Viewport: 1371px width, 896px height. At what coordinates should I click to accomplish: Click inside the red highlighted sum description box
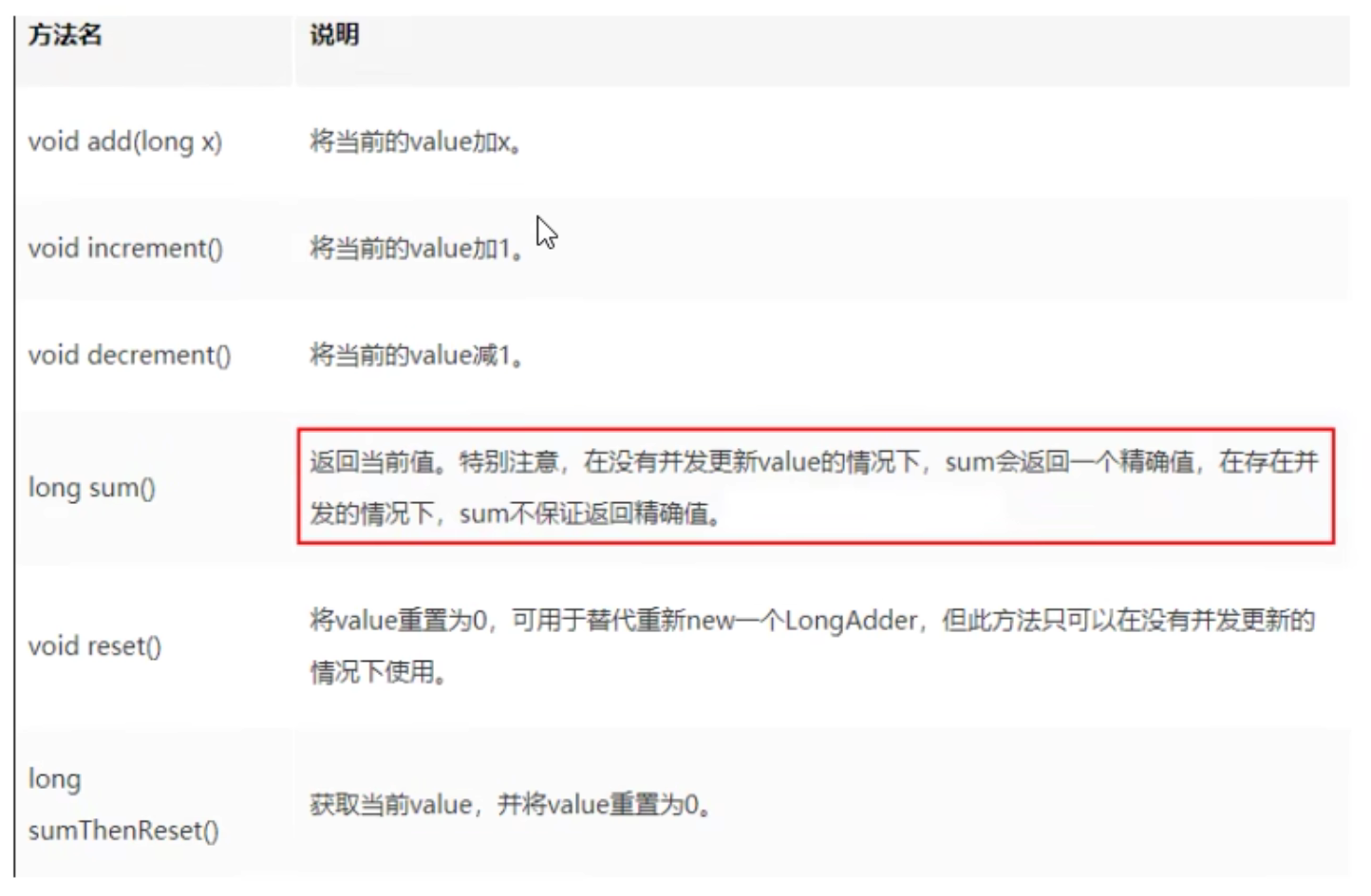(x=816, y=486)
